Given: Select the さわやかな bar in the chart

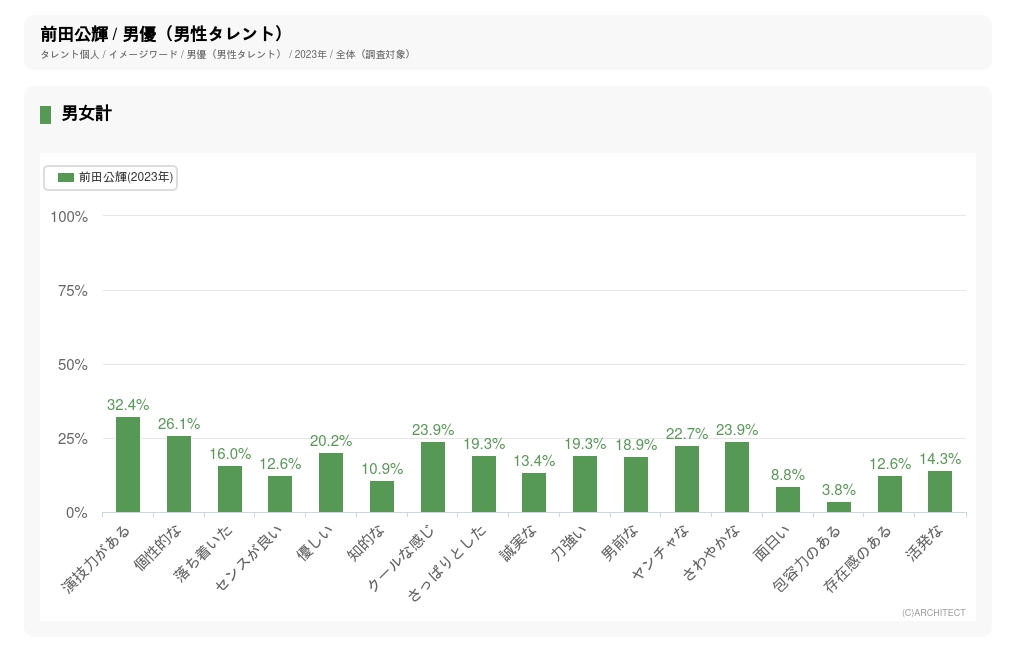Looking at the screenshot, I should 737,477.
